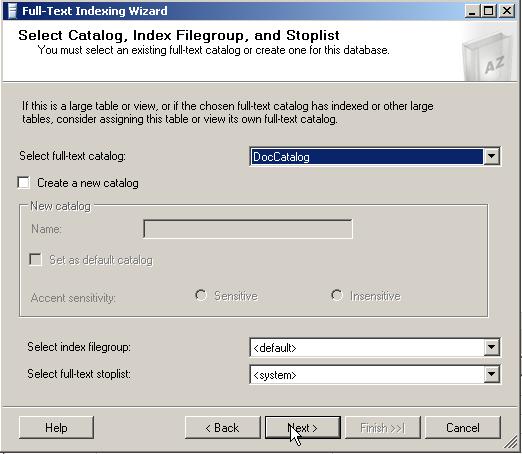This screenshot has height=454, width=522.
Task: Expand the index filegroup dropdown
Action: click(x=491, y=347)
